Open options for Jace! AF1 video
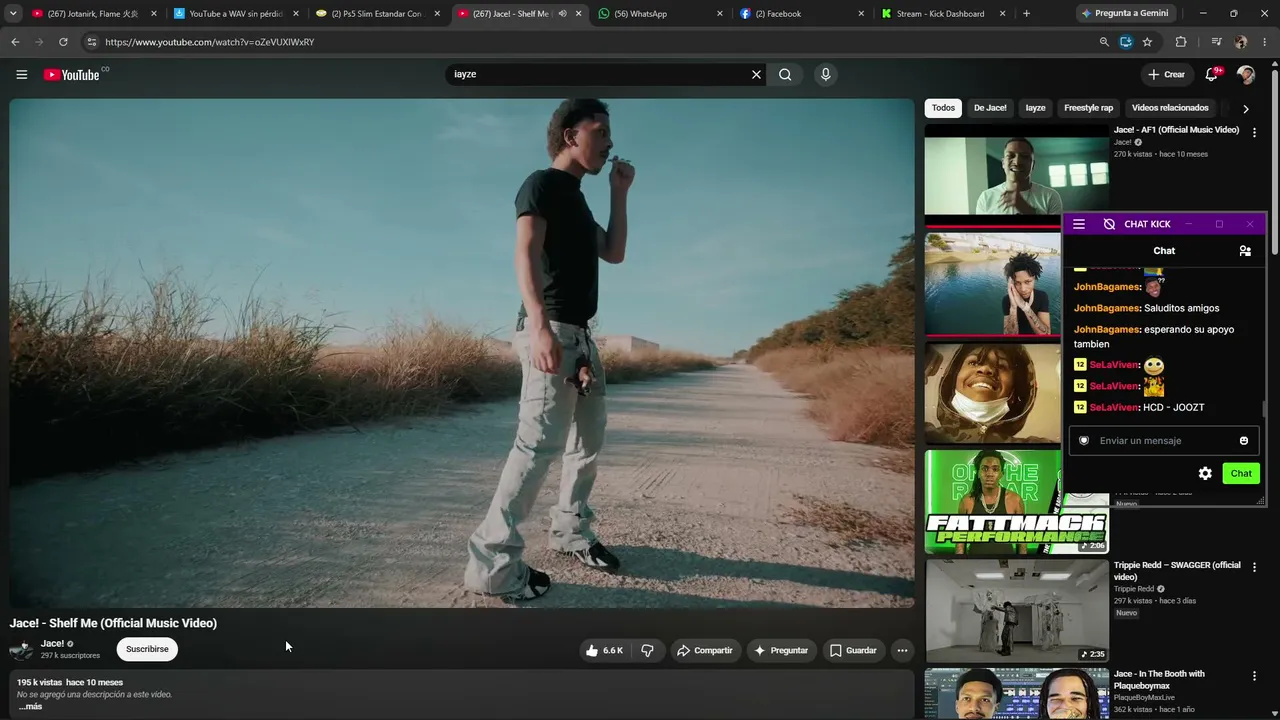 [x=1254, y=132]
